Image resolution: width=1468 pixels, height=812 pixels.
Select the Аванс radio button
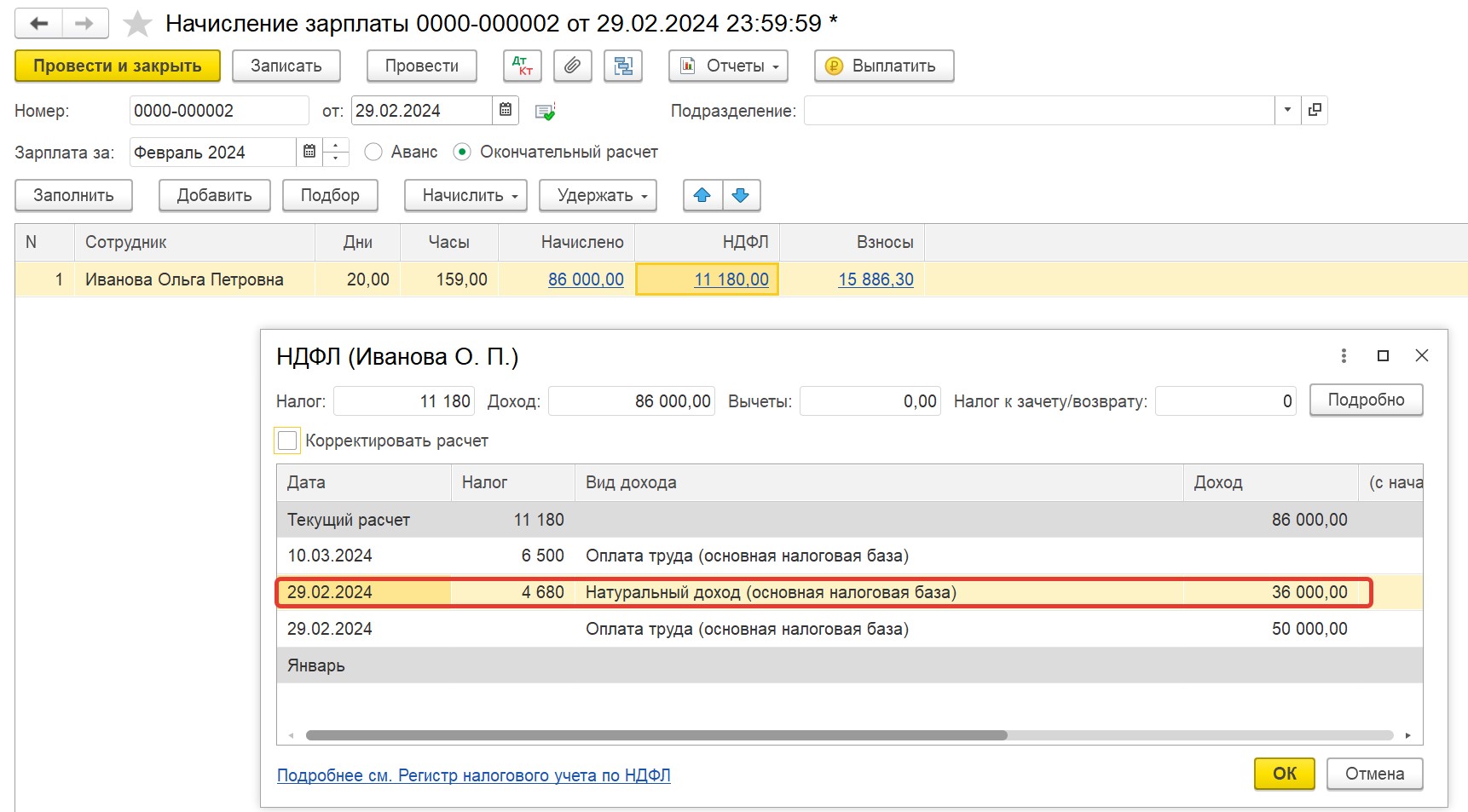[x=373, y=152]
